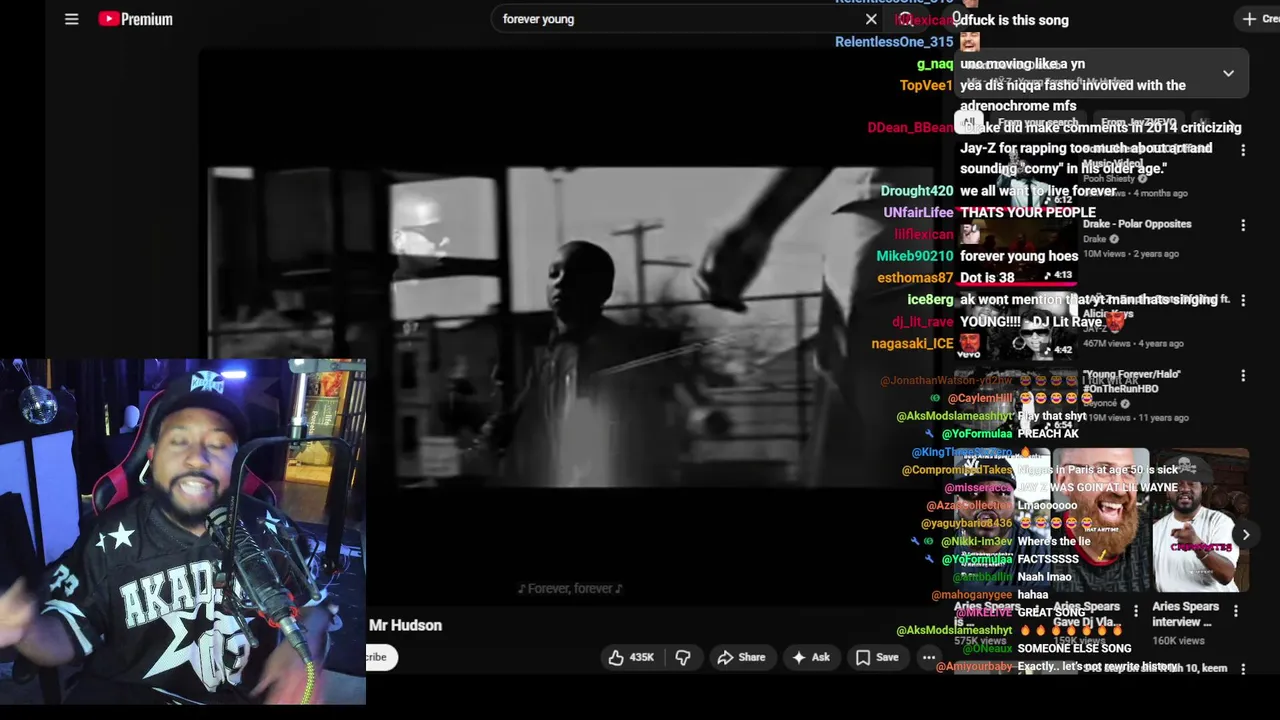Click the Pooh Shiesty channel name
The height and width of the screenshot is (720, 1280).
coord(1110,179)
